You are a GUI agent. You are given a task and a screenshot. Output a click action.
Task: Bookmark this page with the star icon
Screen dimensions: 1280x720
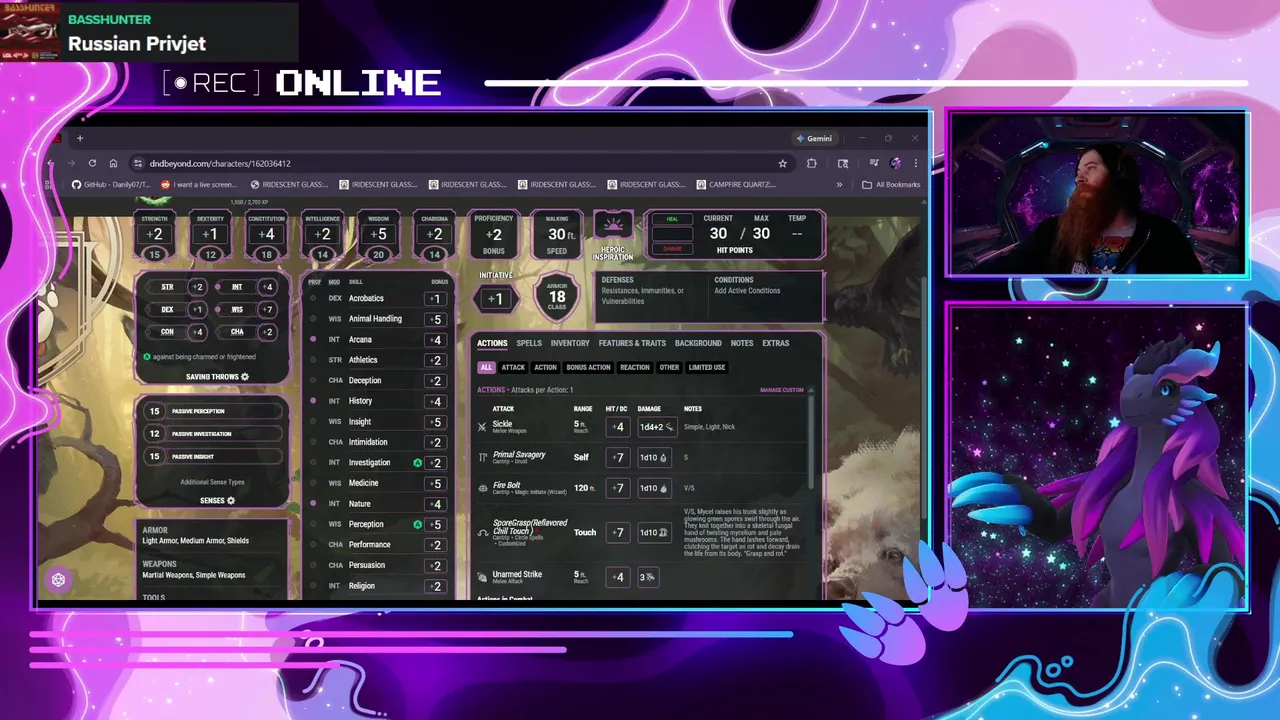point(782,163)
